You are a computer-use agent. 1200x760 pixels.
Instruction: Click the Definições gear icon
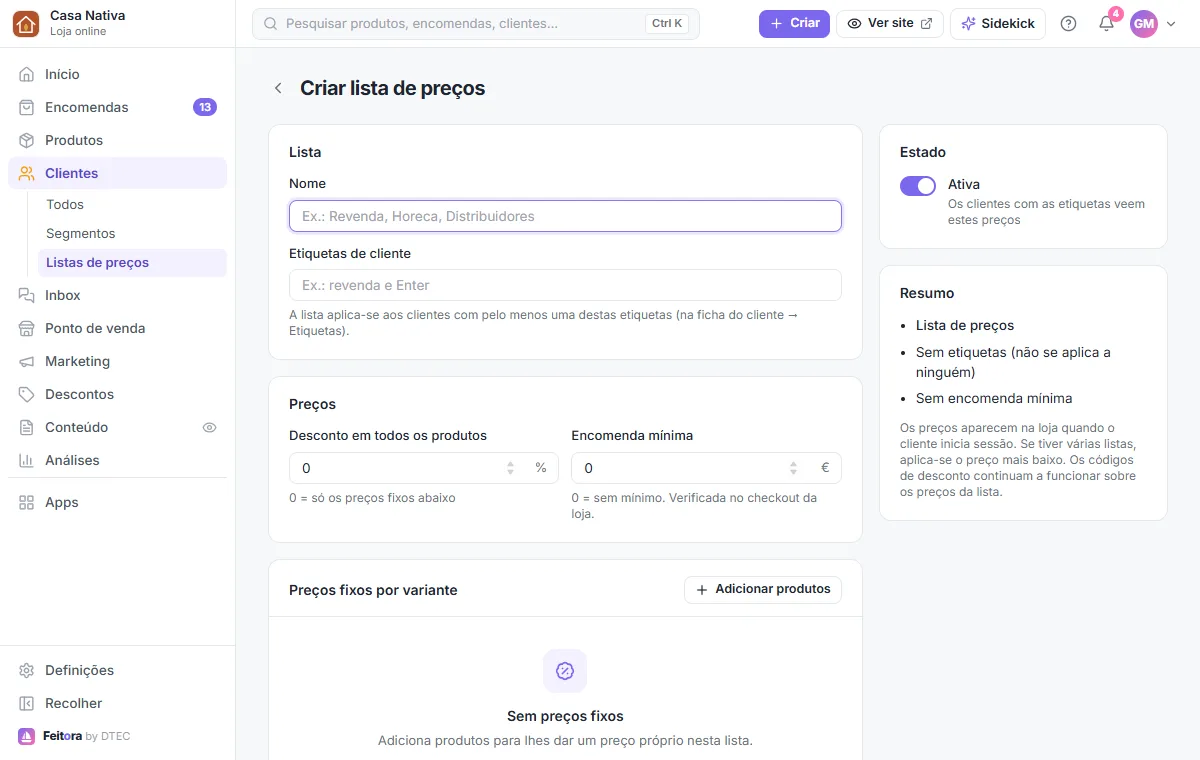pyautogui.click(x=27, y=670)
